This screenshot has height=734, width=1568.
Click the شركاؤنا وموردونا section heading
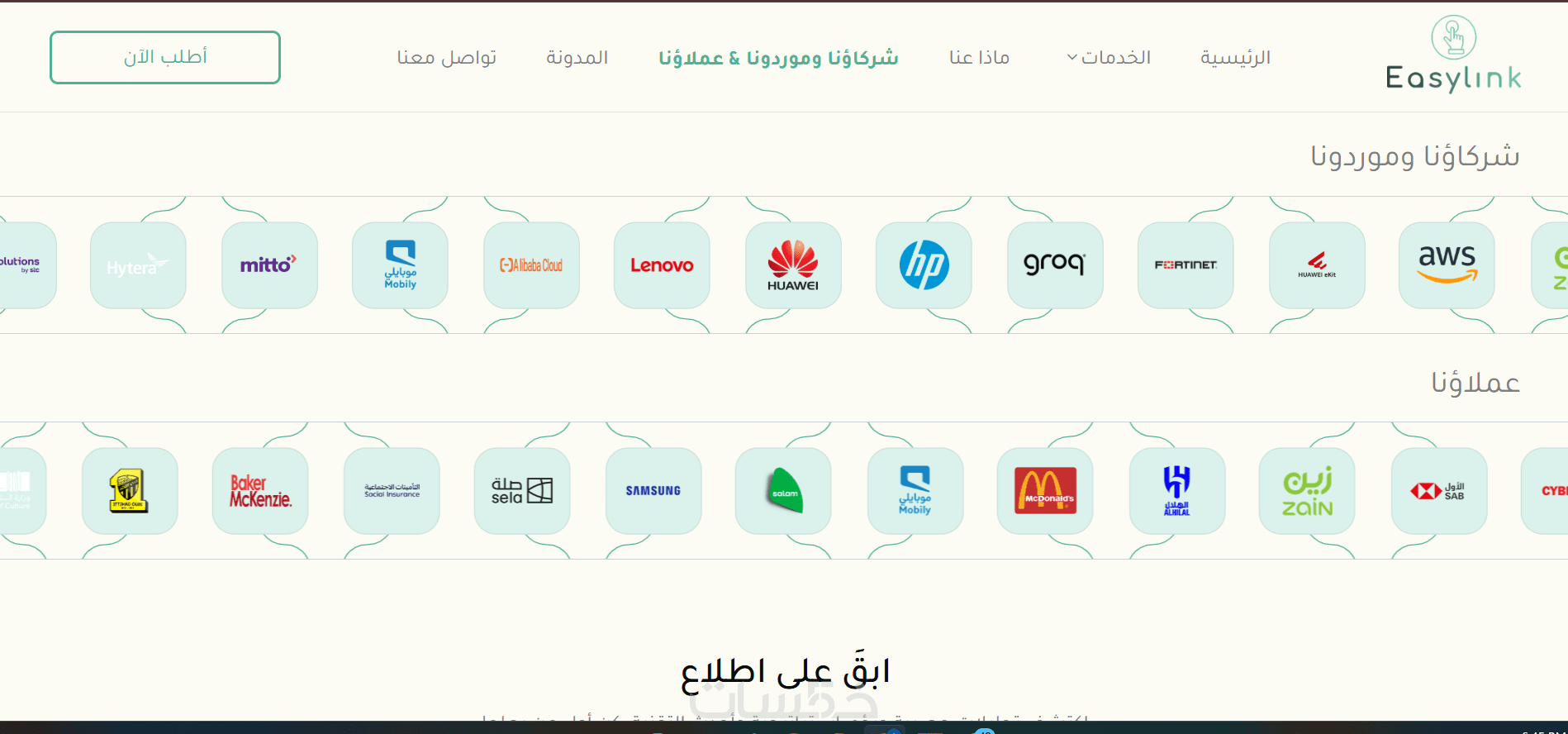click(1414, 155)
